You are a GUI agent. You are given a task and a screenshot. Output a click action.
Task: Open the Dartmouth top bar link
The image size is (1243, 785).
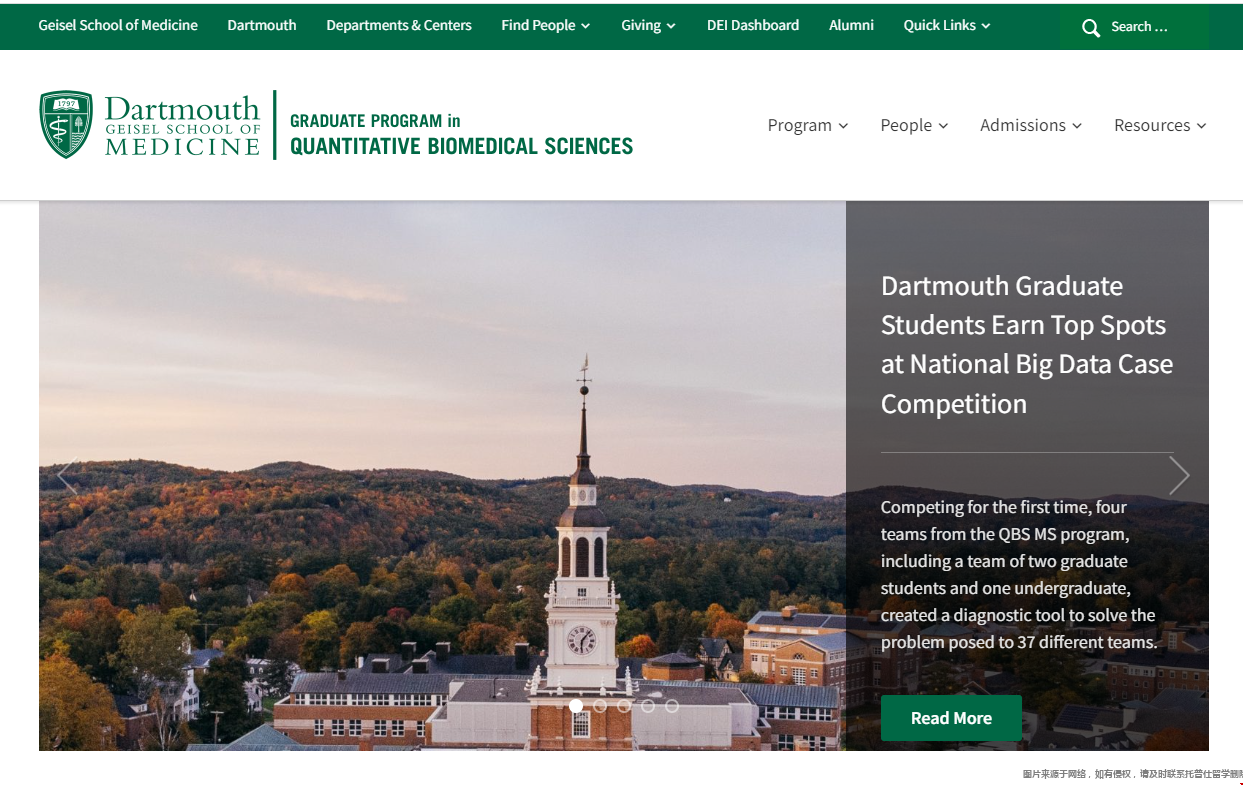[x=262, y=25]
